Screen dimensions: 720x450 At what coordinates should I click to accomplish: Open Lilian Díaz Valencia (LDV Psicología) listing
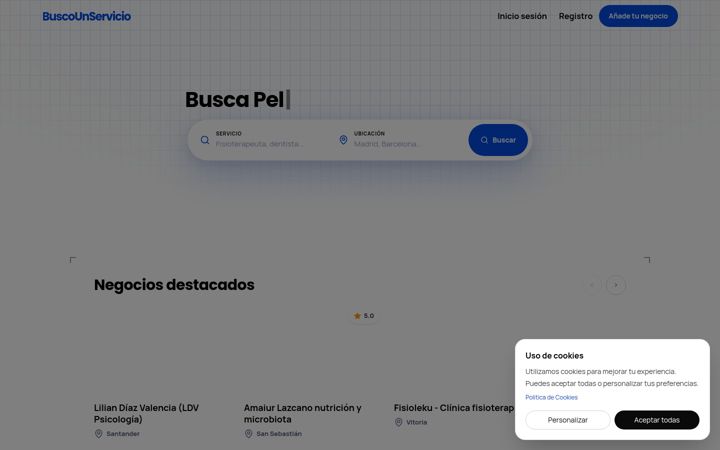click(146, 413)
